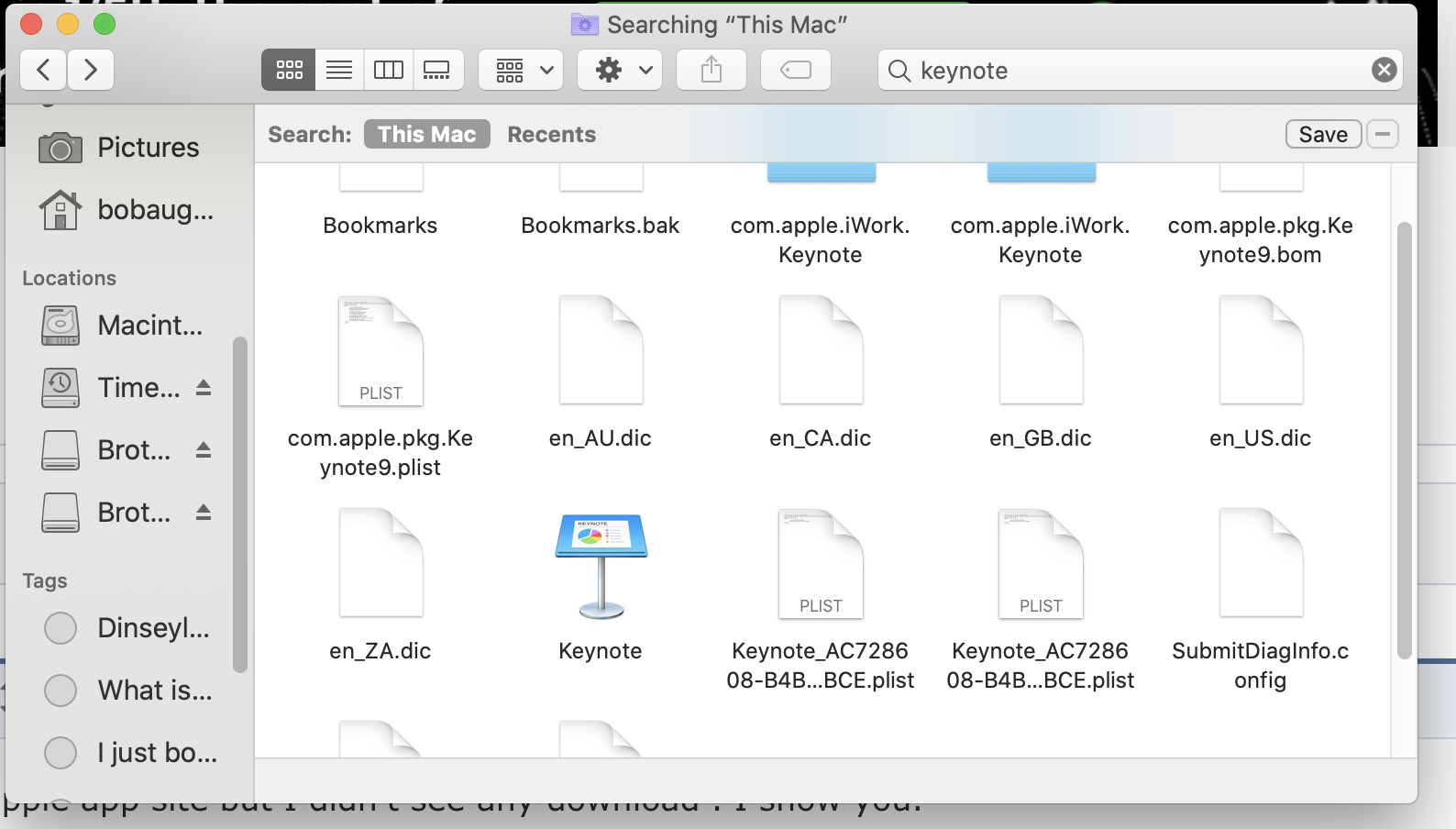Click the results pane vertical scrollbar
This screenshot has width=1456, height=829.
[1404, 440]
